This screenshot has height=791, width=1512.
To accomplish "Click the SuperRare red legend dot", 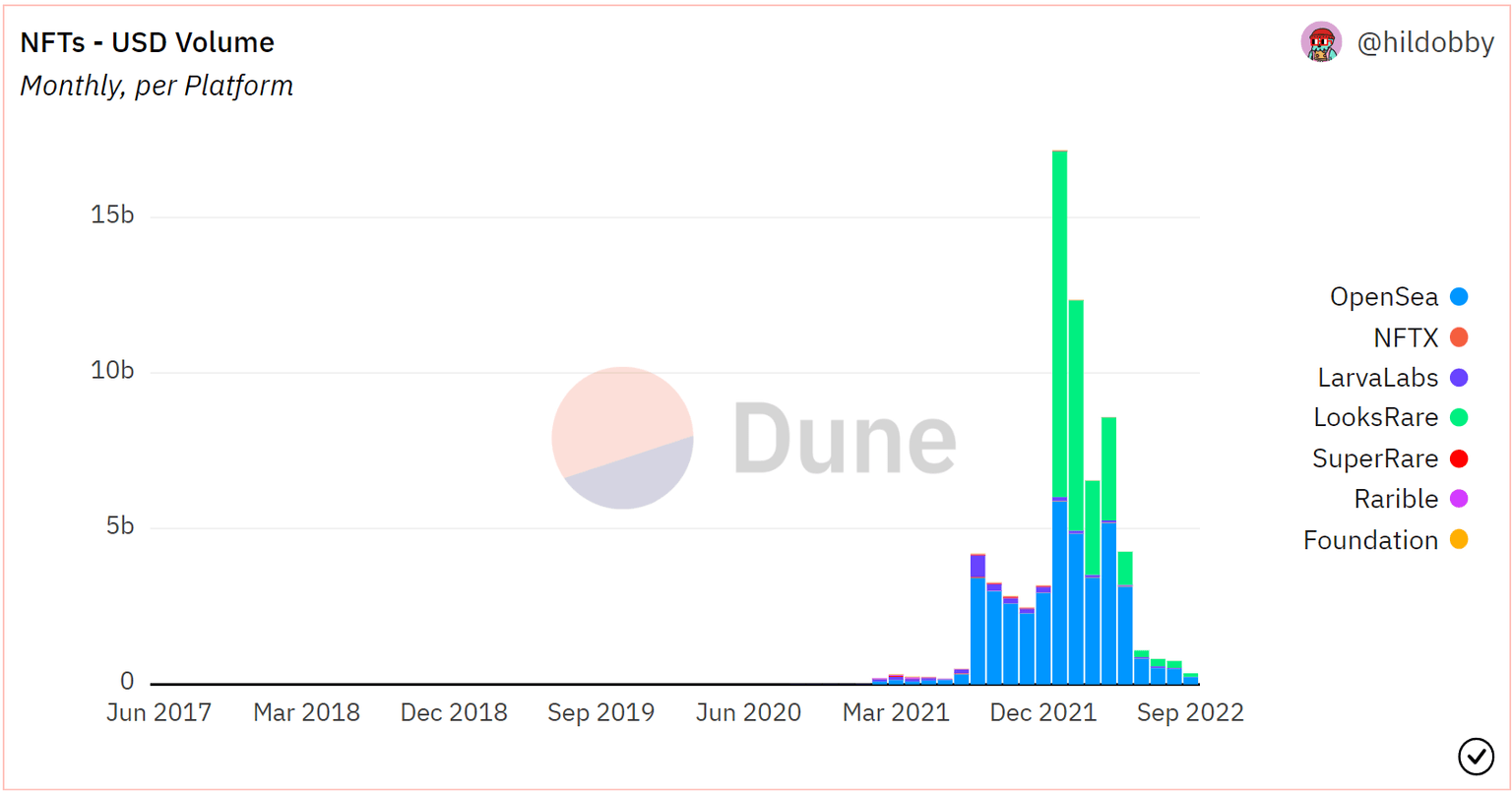I will (1459, 458).
